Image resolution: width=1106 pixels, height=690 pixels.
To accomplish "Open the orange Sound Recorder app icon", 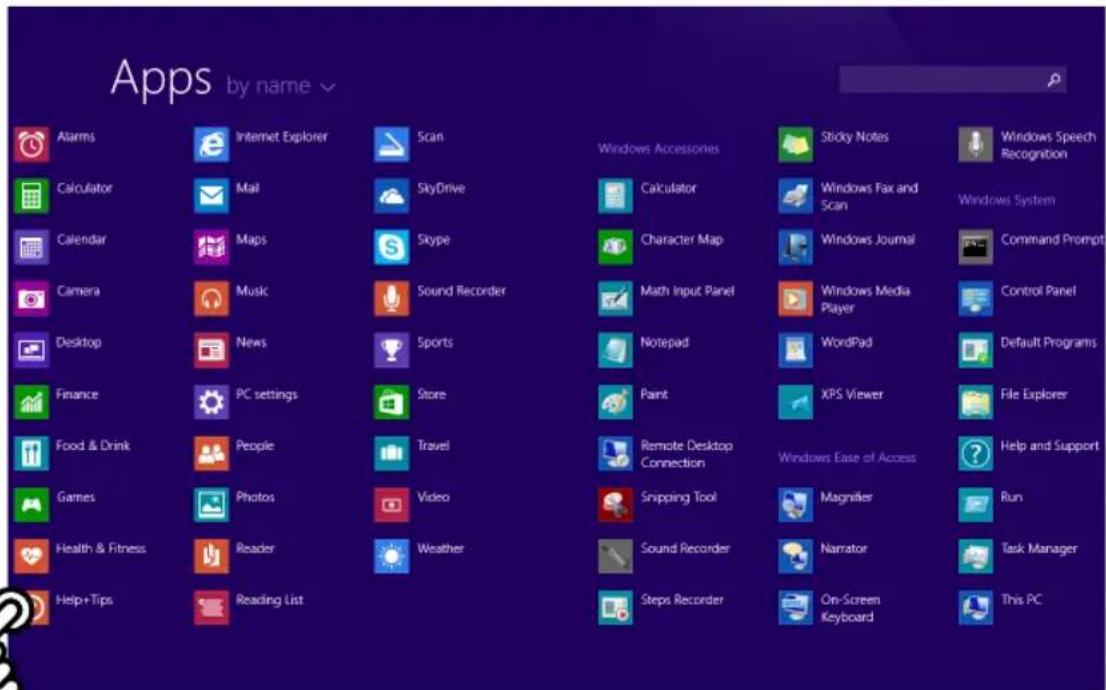I will point(391,299).
